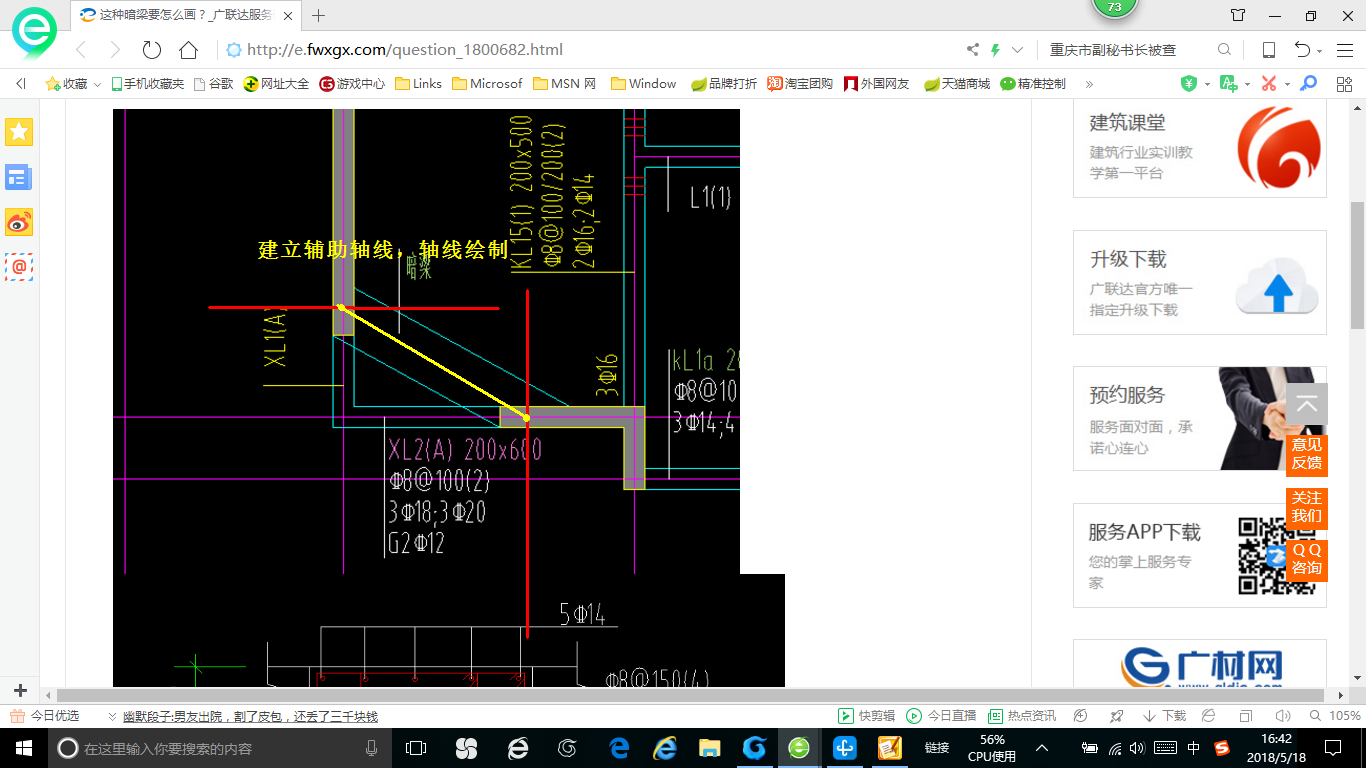The height and width of the screenshot is (768, 1366).
Task: Click the browser forward arrow
Action: (115, 50)
